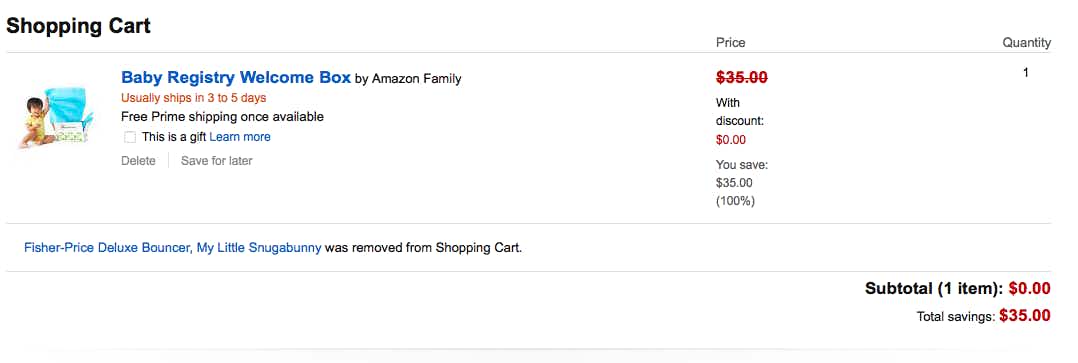
Task: Click the 'This is a gift' label text
Action: coord(174,137)
